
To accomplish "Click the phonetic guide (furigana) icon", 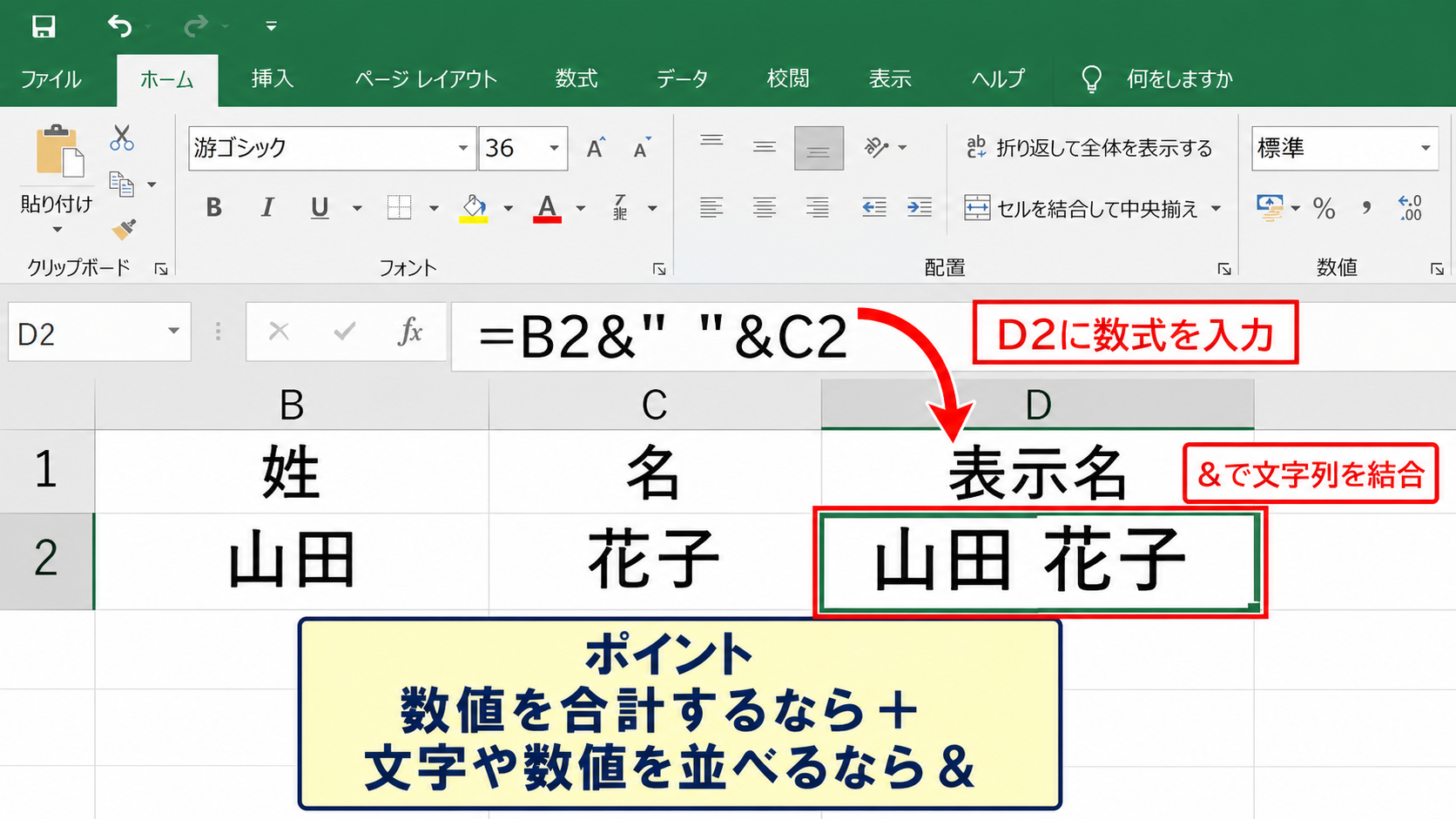I will [620, 208].
